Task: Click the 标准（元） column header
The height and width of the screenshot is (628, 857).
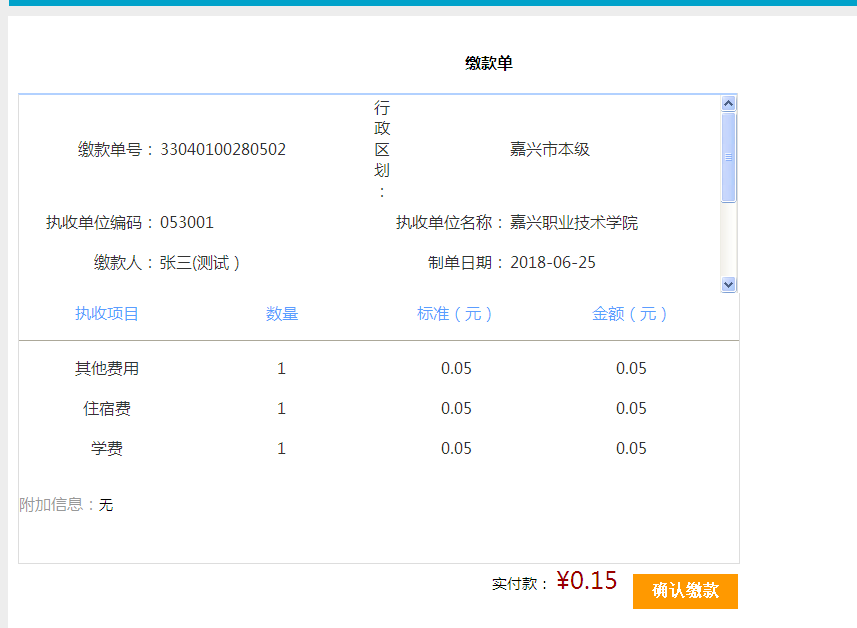Action: pyautogui.click(x=456, y=314)
